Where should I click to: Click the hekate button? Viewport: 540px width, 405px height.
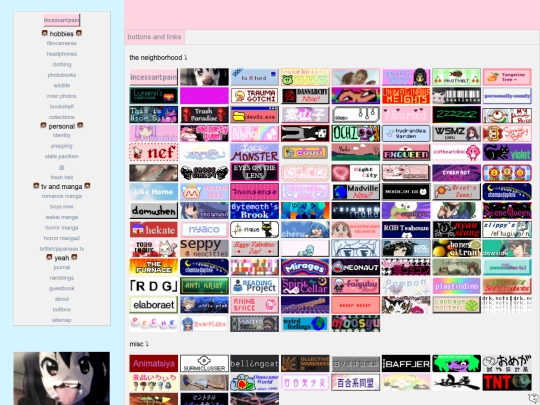tap(154, 230)
